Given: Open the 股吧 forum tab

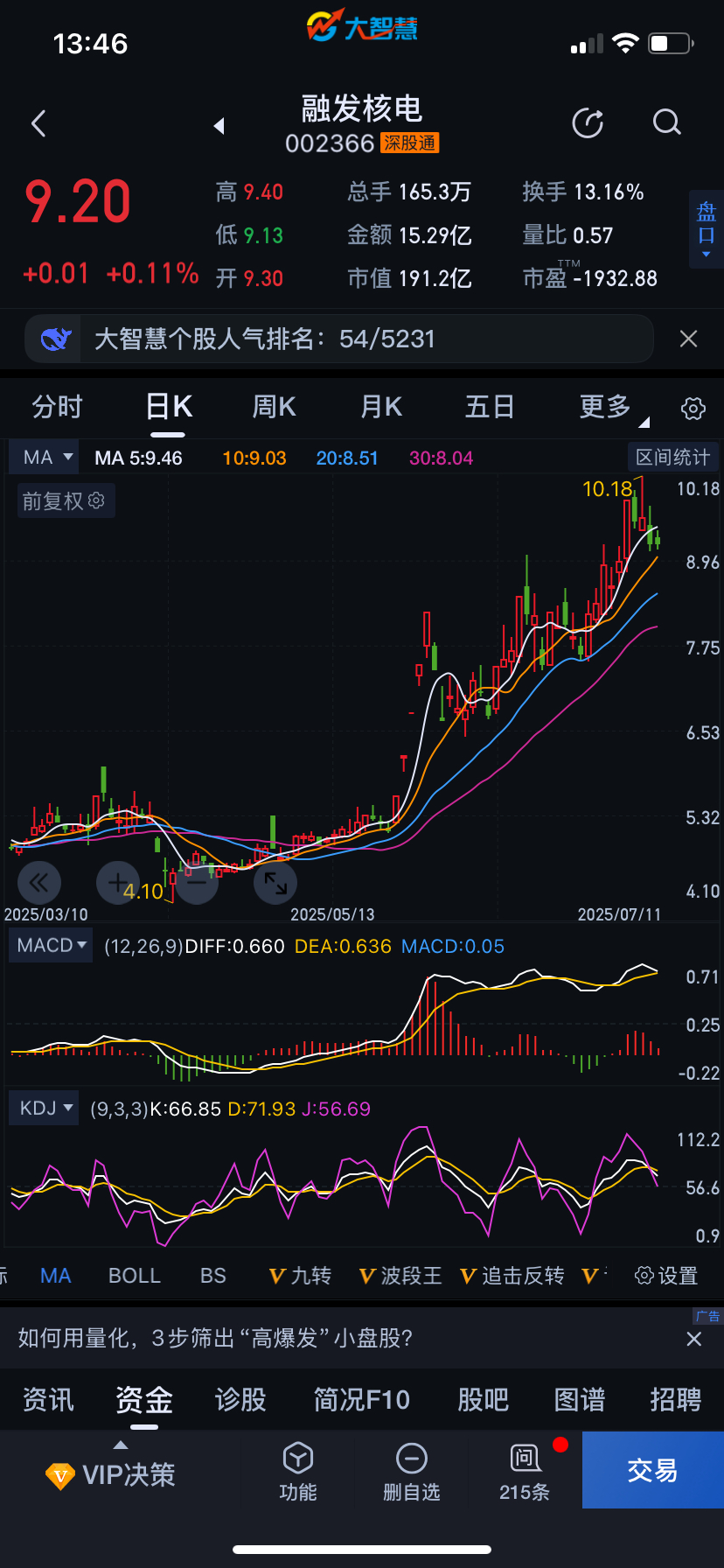Looking at the screenshot, I should [484, 1400].
